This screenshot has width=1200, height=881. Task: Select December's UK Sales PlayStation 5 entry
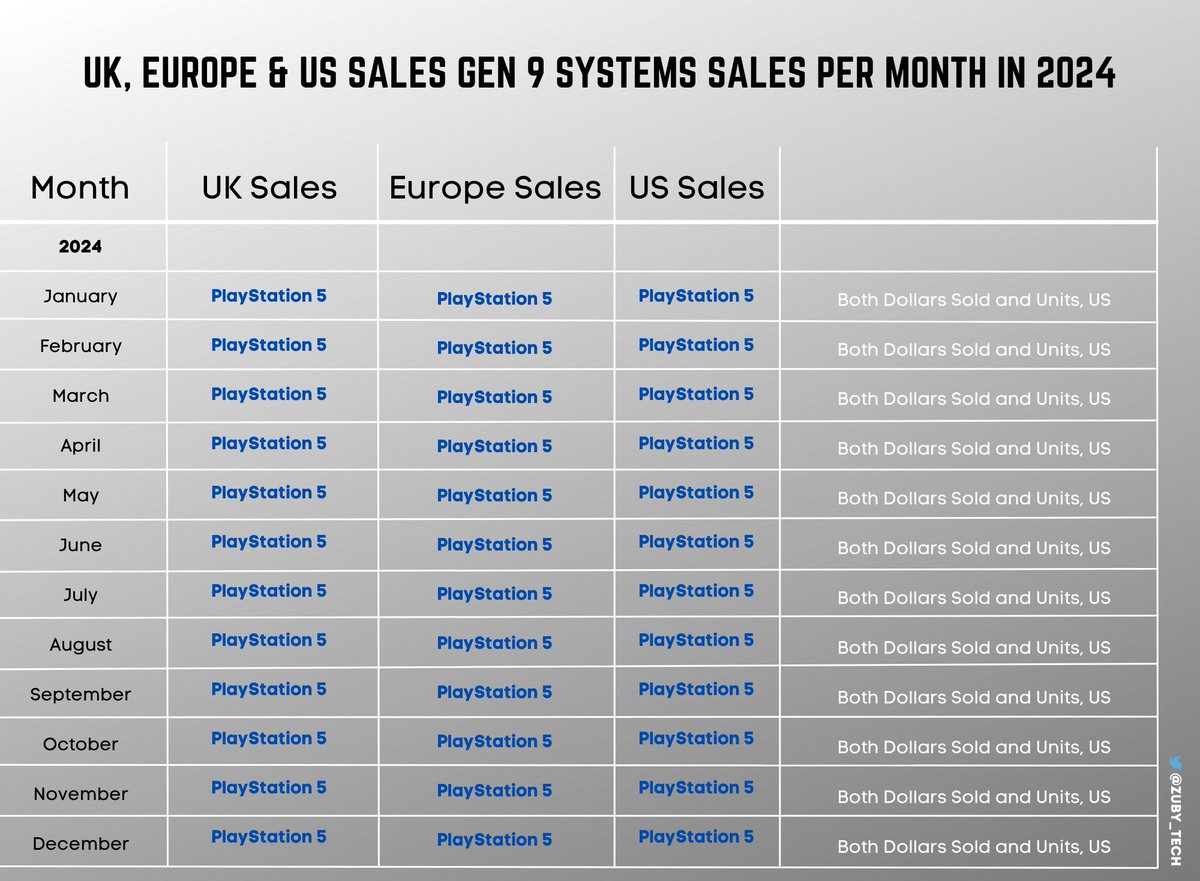(x=269, y=837)
